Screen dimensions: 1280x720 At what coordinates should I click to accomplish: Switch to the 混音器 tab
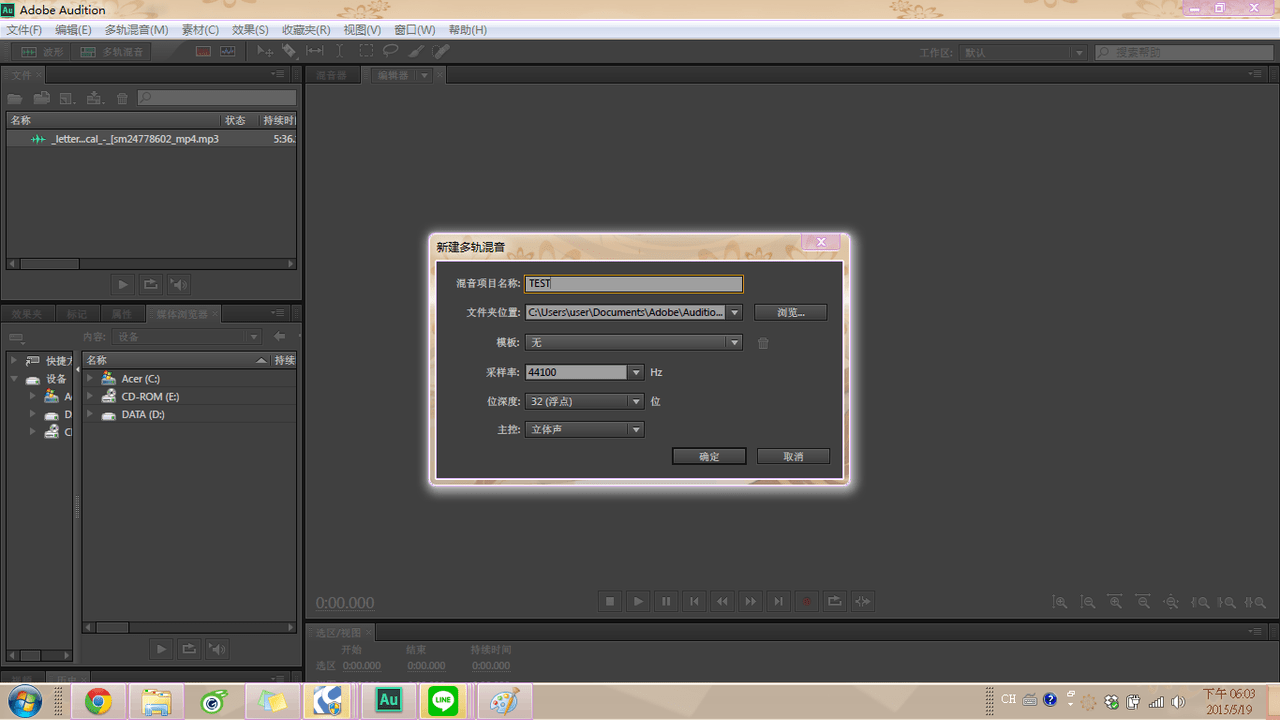(331, 75)
